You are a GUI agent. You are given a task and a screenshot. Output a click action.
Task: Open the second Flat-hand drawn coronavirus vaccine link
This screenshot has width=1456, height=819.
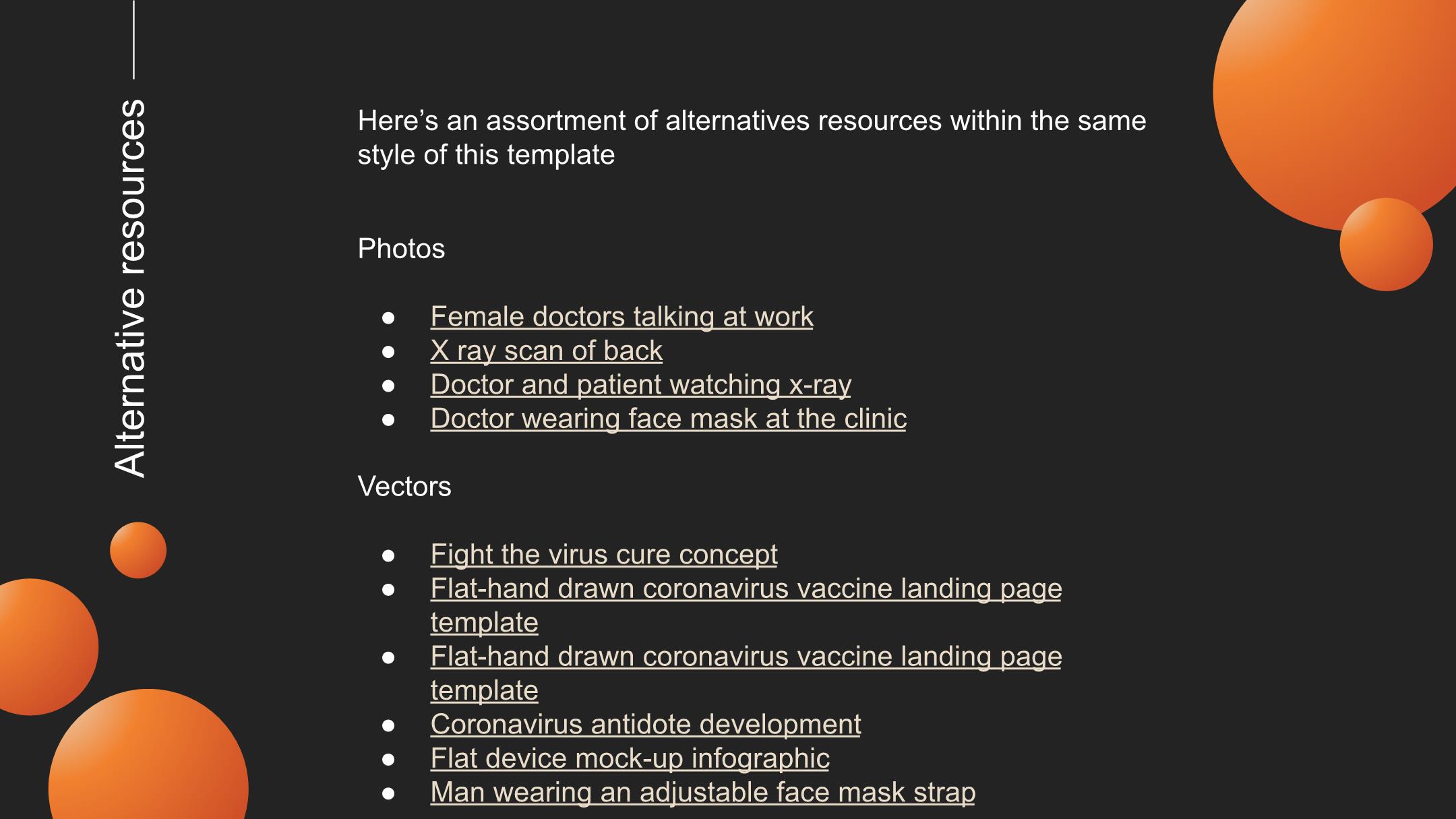tap(746, 673)
